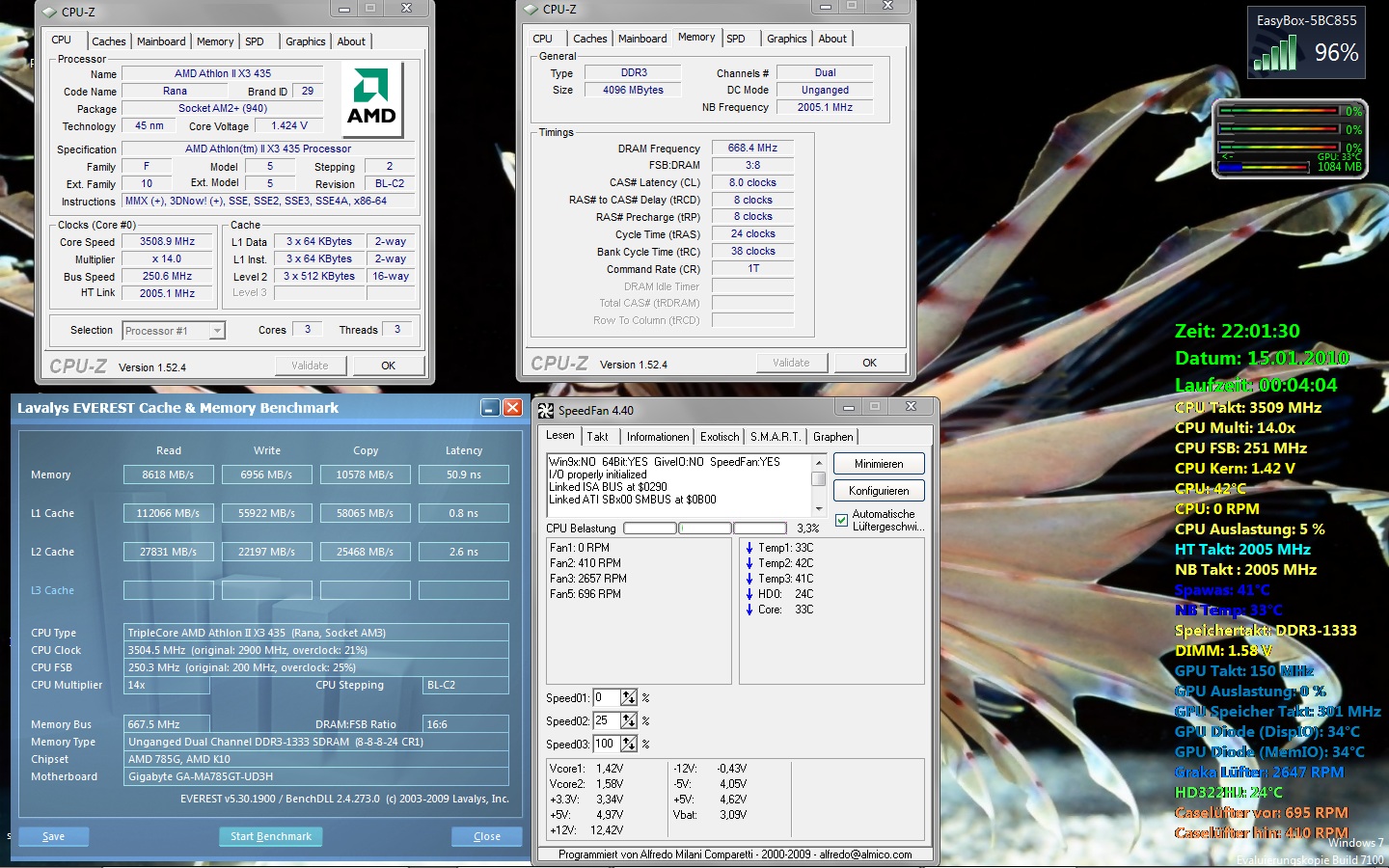
Task: Click the AMD logo in CPU-Z
Action: point(371,98)
